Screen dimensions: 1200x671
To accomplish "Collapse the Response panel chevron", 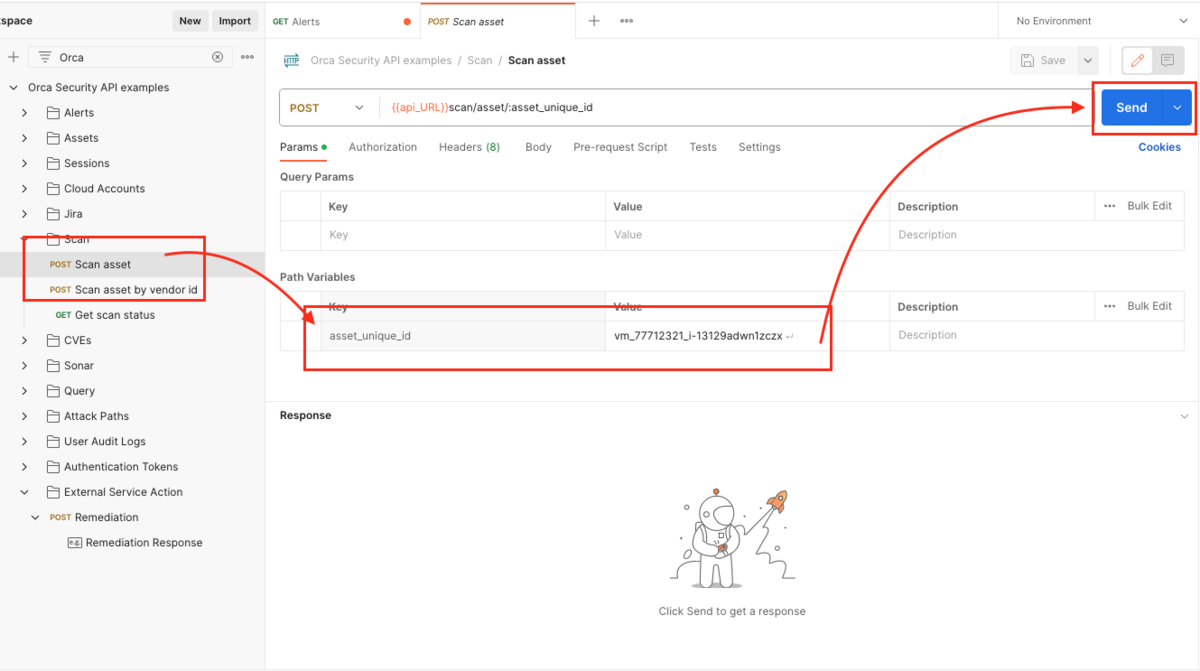I will (x=1185, y=416).
